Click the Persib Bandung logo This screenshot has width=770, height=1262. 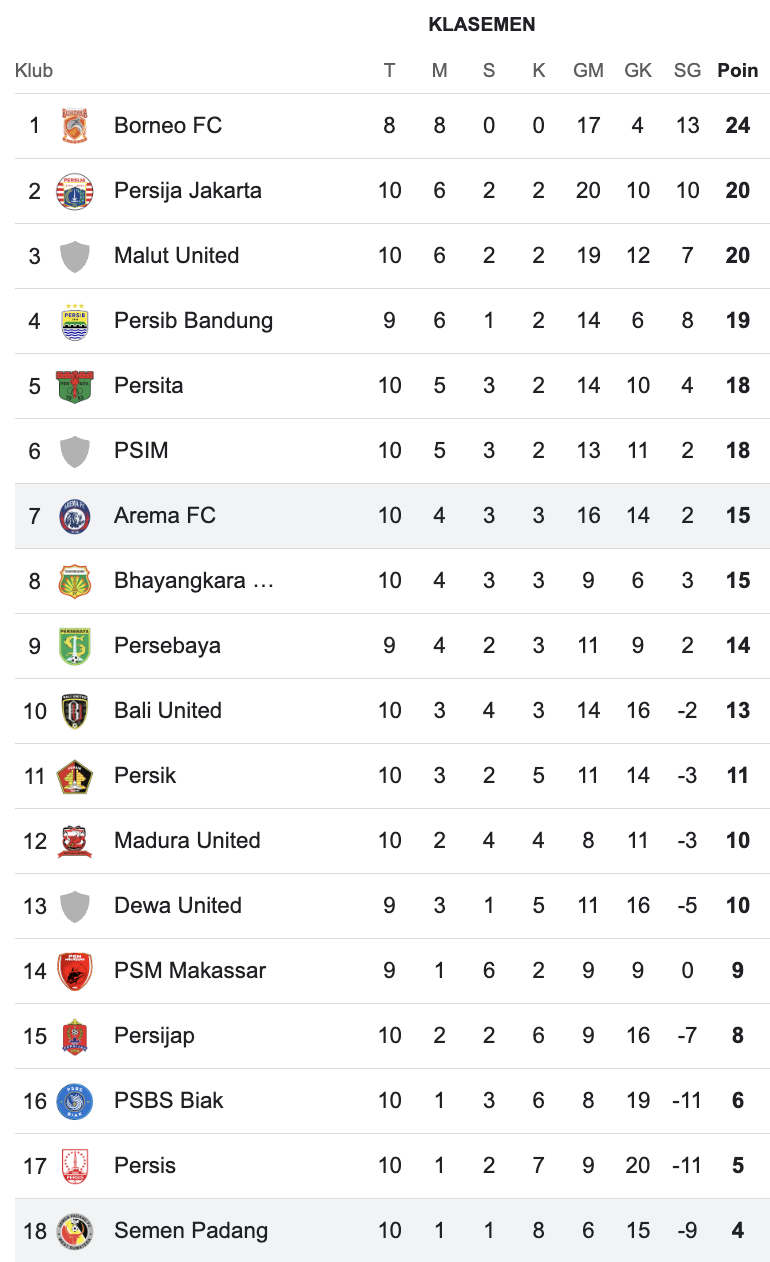pyautogui.click(x=75, y=321)
